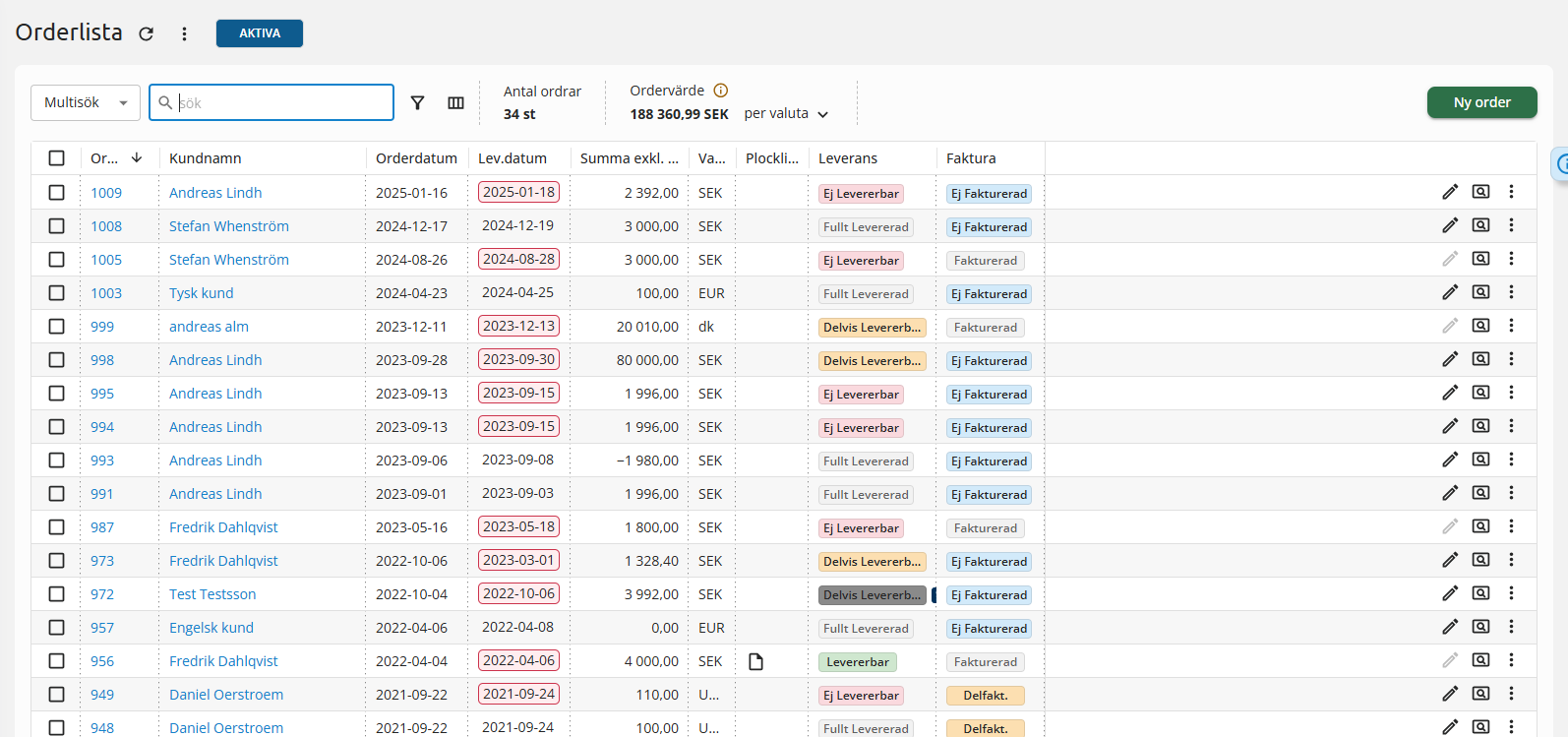This screenshot has height=737, width=1568.
Task: Preview order 1008 with the magnifier icon
Action: 1480,225
